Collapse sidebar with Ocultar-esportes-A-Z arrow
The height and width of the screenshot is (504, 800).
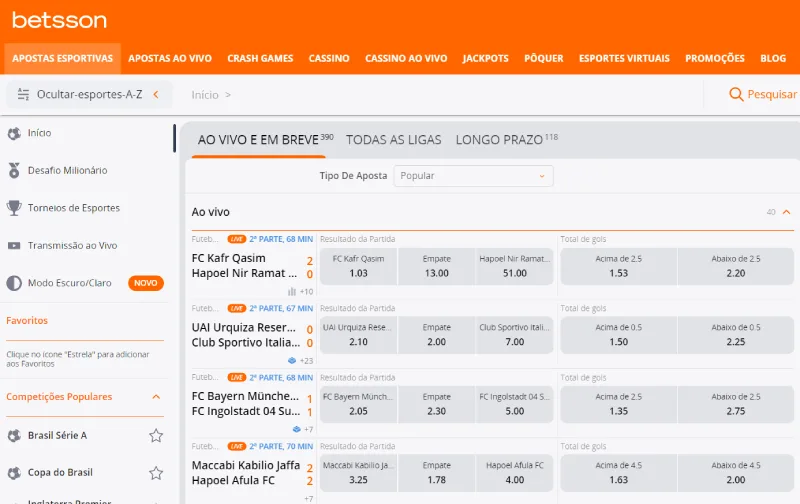(156, 94)
